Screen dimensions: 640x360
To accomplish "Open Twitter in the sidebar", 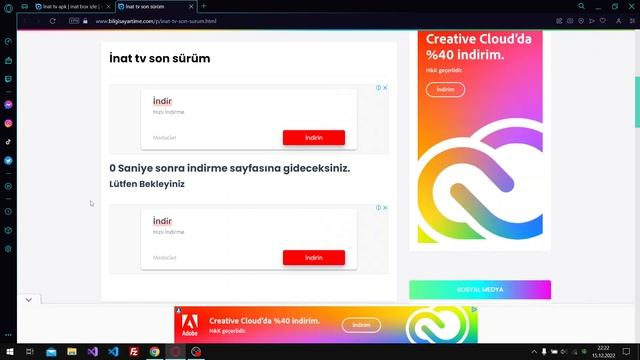I will click(x=8, y=160).
